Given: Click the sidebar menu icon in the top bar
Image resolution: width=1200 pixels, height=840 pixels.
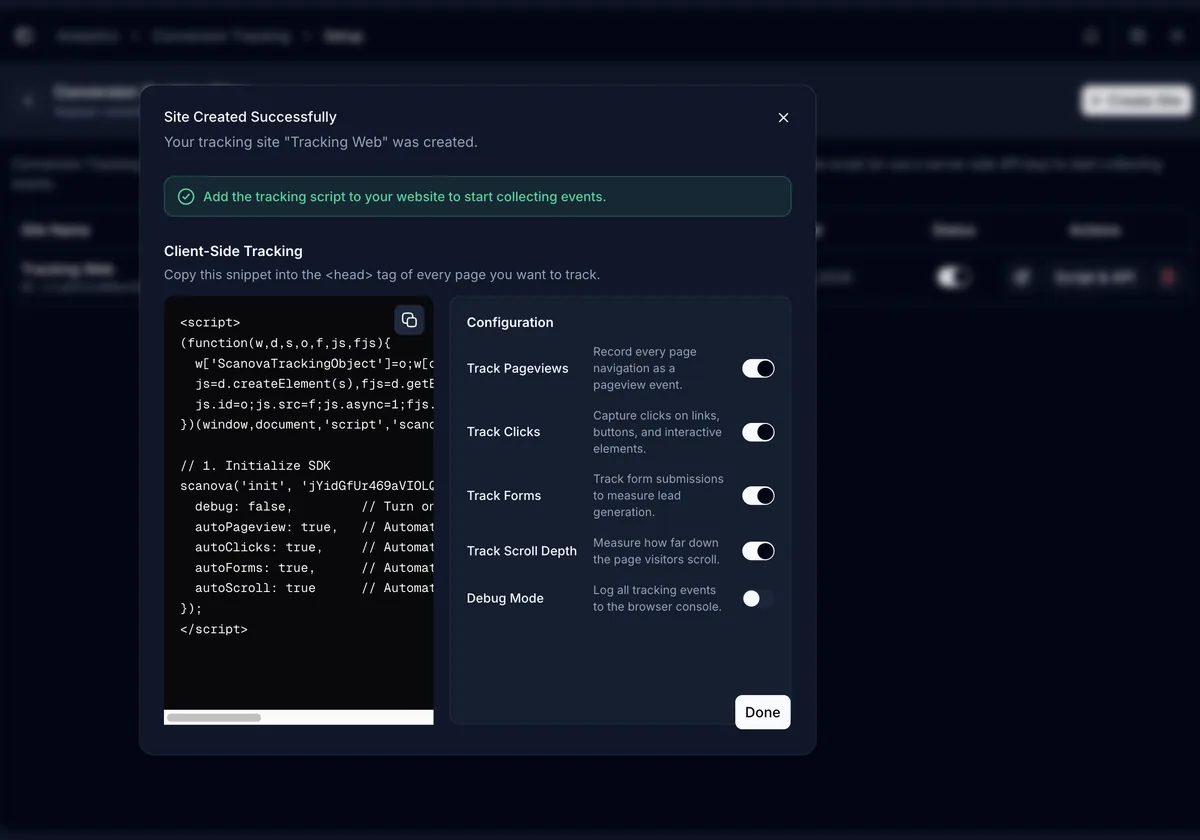Looking at the screenshot, I should (x=24, y=36).
